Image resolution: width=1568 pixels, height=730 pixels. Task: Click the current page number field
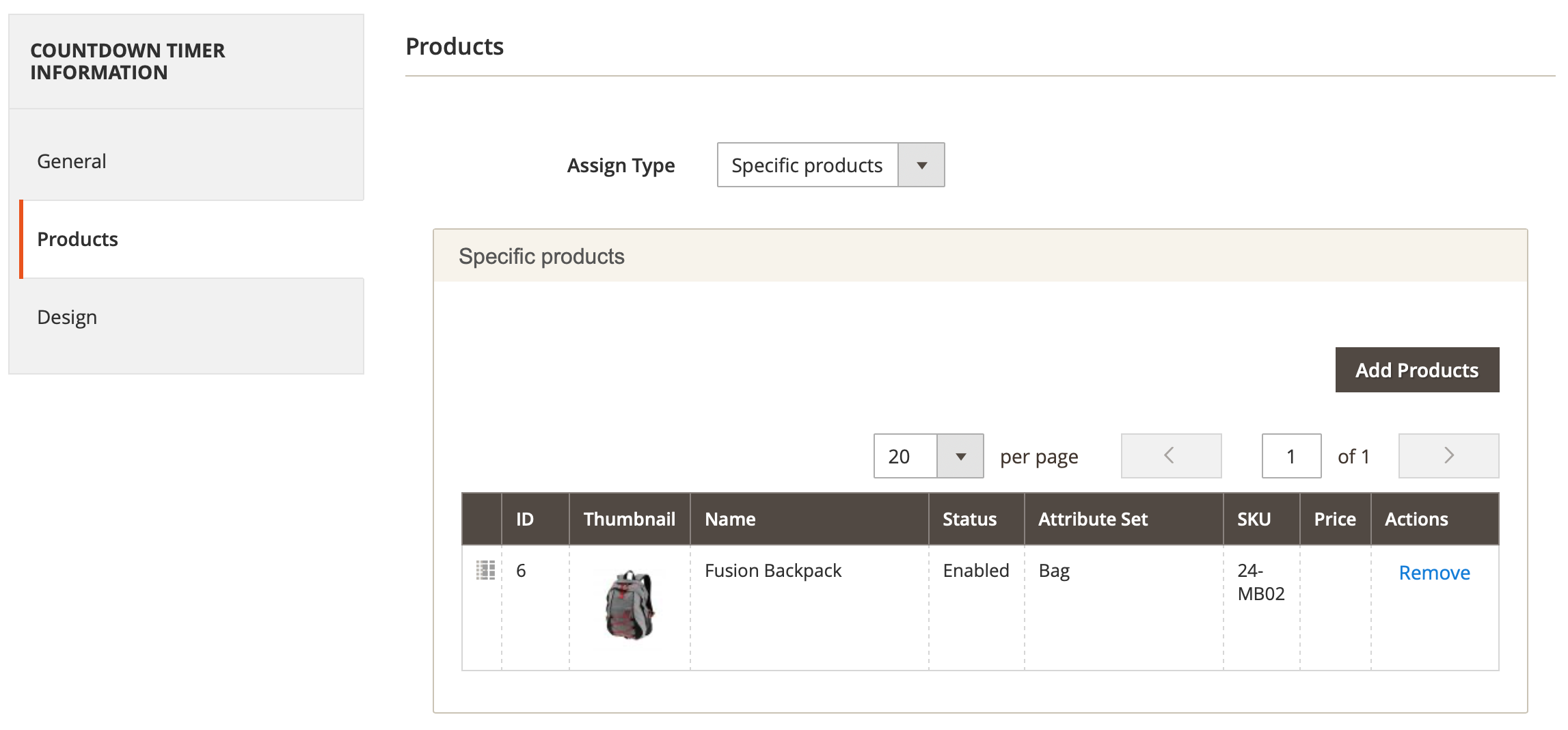coord(1291,456)
